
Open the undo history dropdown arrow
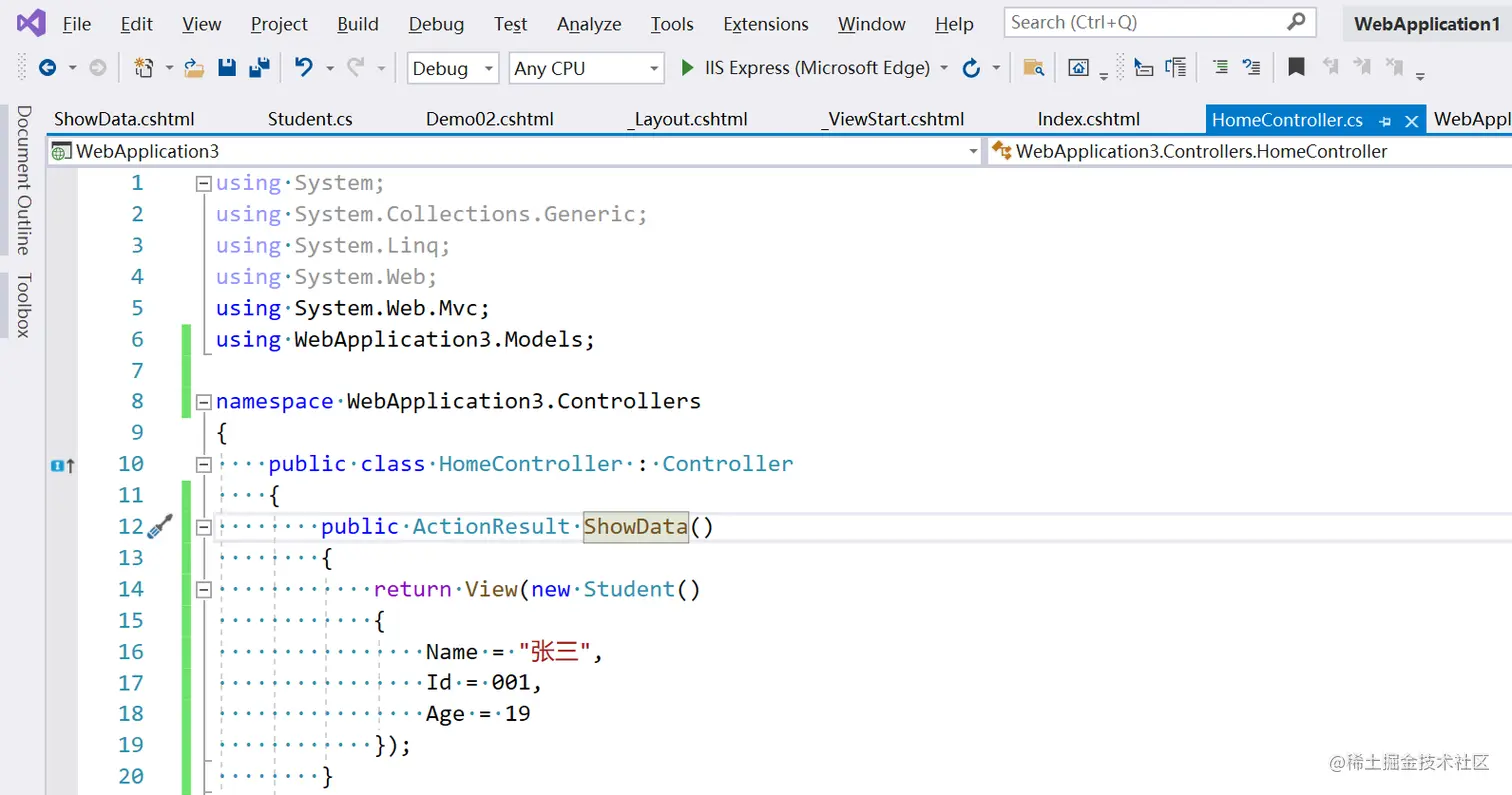coord(329,68)
